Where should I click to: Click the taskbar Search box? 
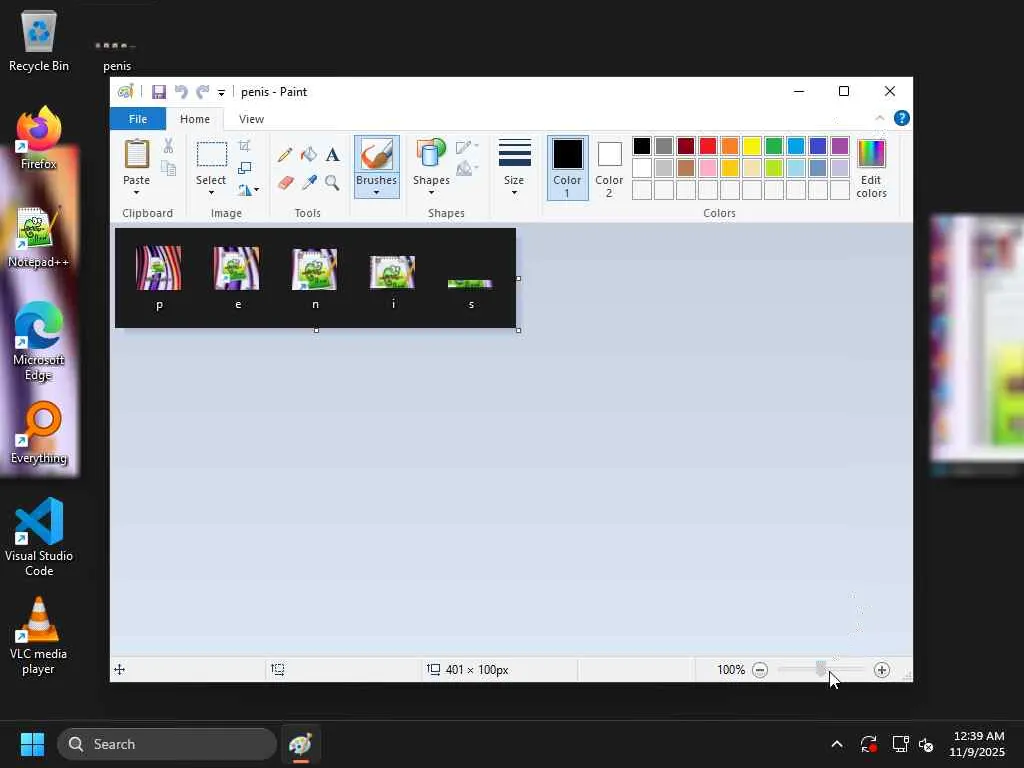point(167,744)
